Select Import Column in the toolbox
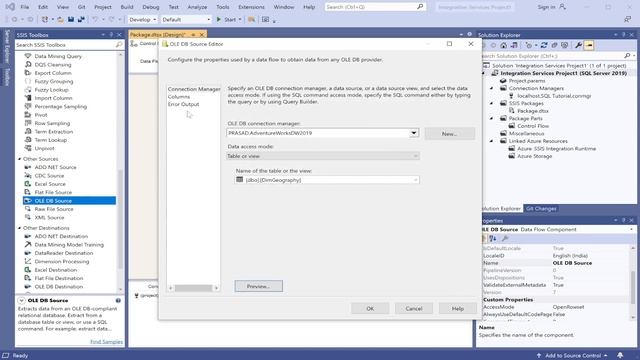The width and height of the screenshot is (640, 360). [x=53, y=98]
